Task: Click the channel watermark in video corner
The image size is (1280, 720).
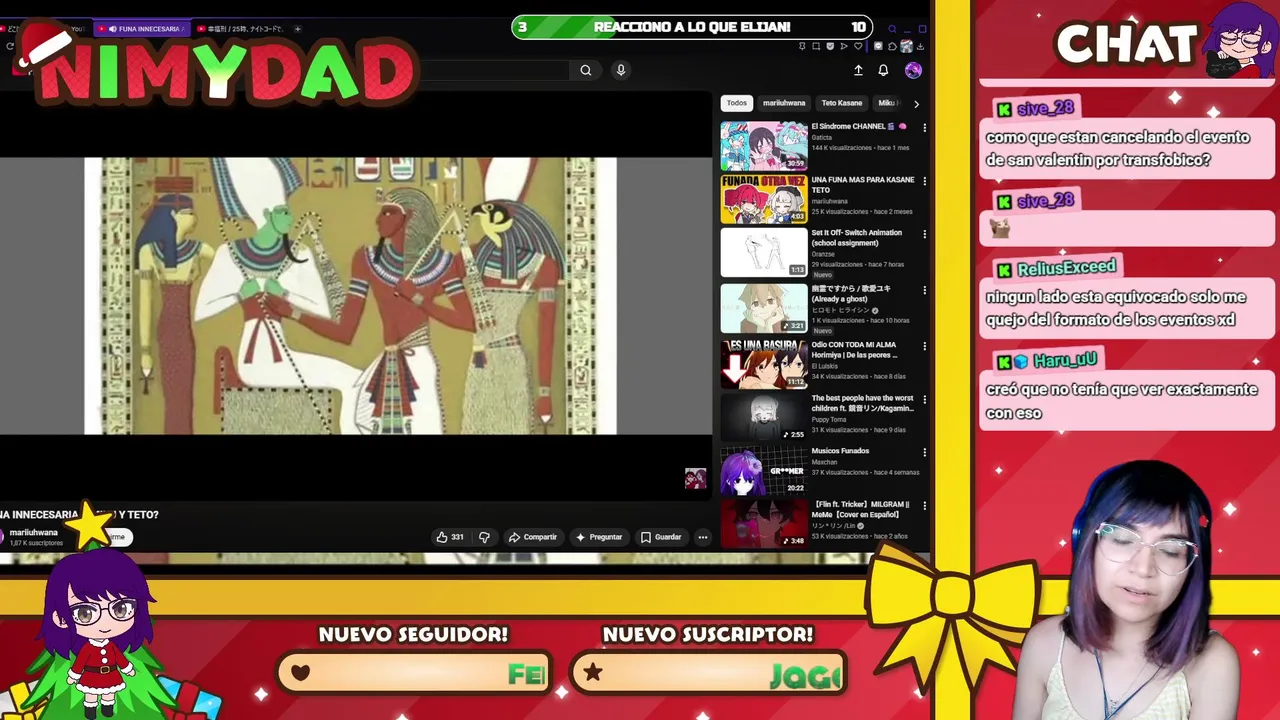Action: pyautogui.click(x=695, y=479)
